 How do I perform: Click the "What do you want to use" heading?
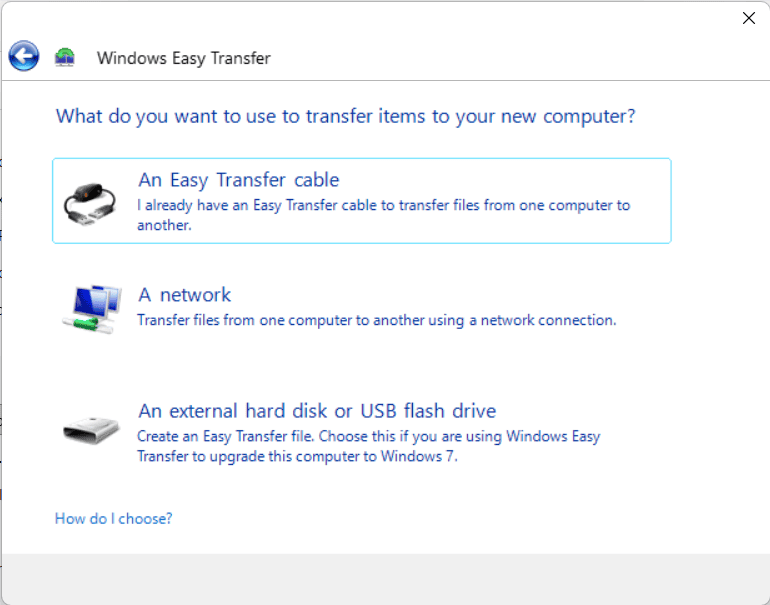coord(345,116)
